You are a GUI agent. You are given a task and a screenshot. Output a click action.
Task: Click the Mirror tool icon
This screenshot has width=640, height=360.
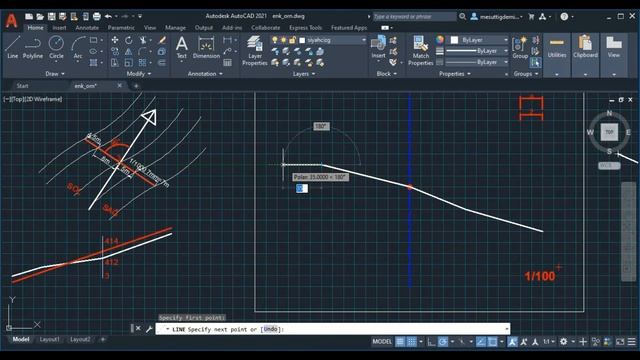[129, 51]
